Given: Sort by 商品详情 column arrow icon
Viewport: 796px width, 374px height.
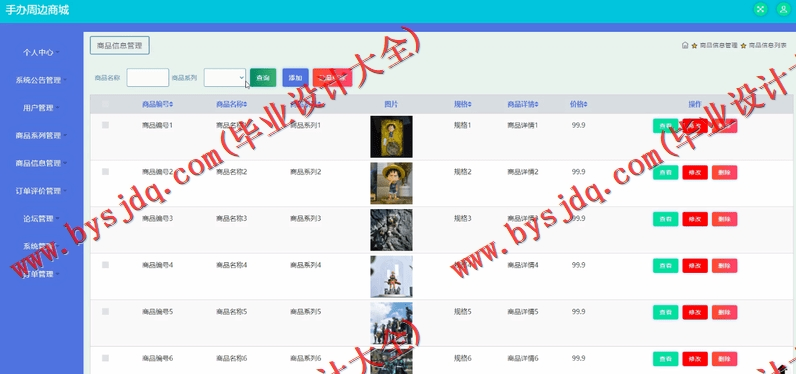Looking at the screenshot, I should pos(536,105).
